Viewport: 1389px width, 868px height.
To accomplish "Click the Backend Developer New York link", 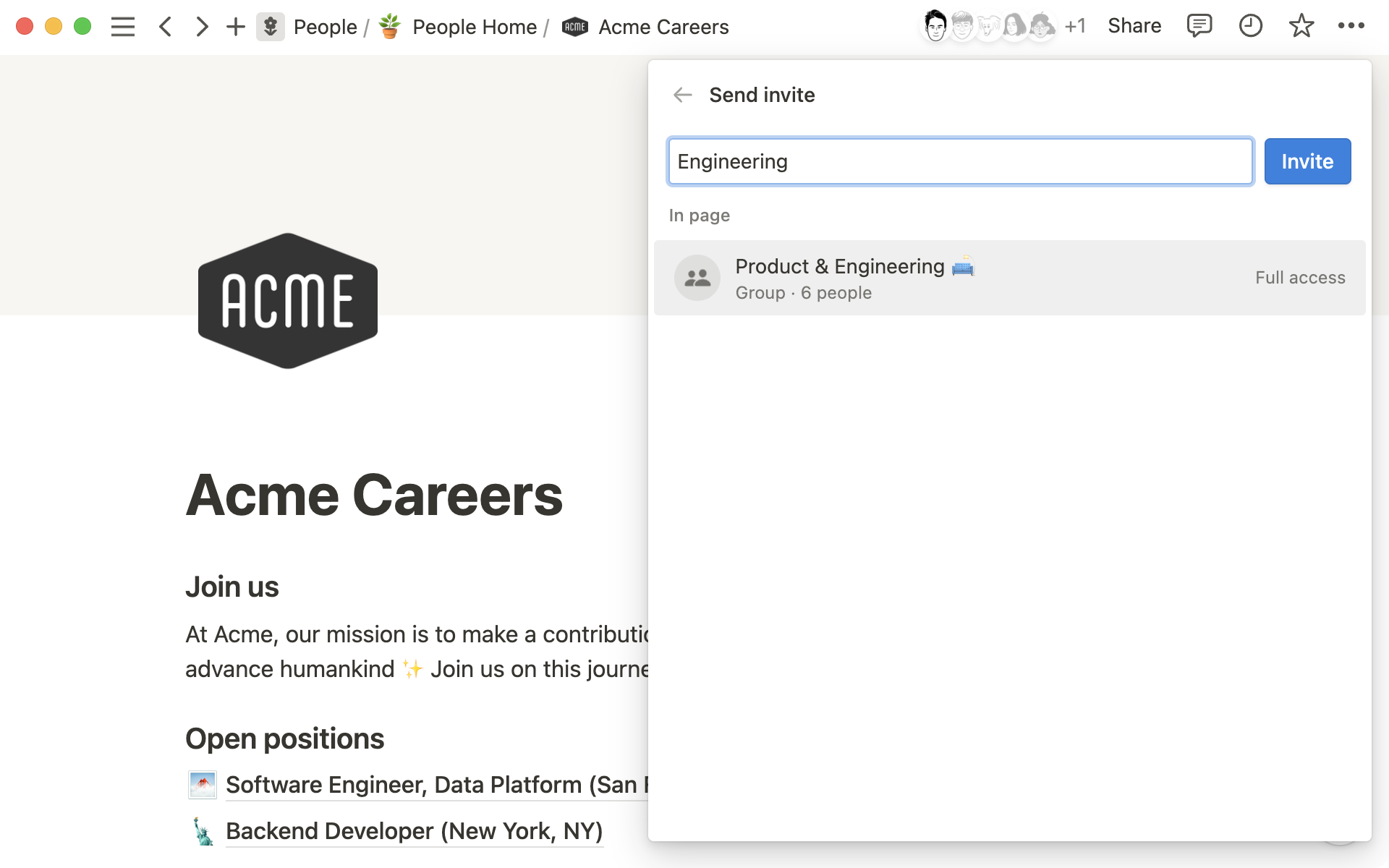I will pyautogui.click(x=413, y=830).
